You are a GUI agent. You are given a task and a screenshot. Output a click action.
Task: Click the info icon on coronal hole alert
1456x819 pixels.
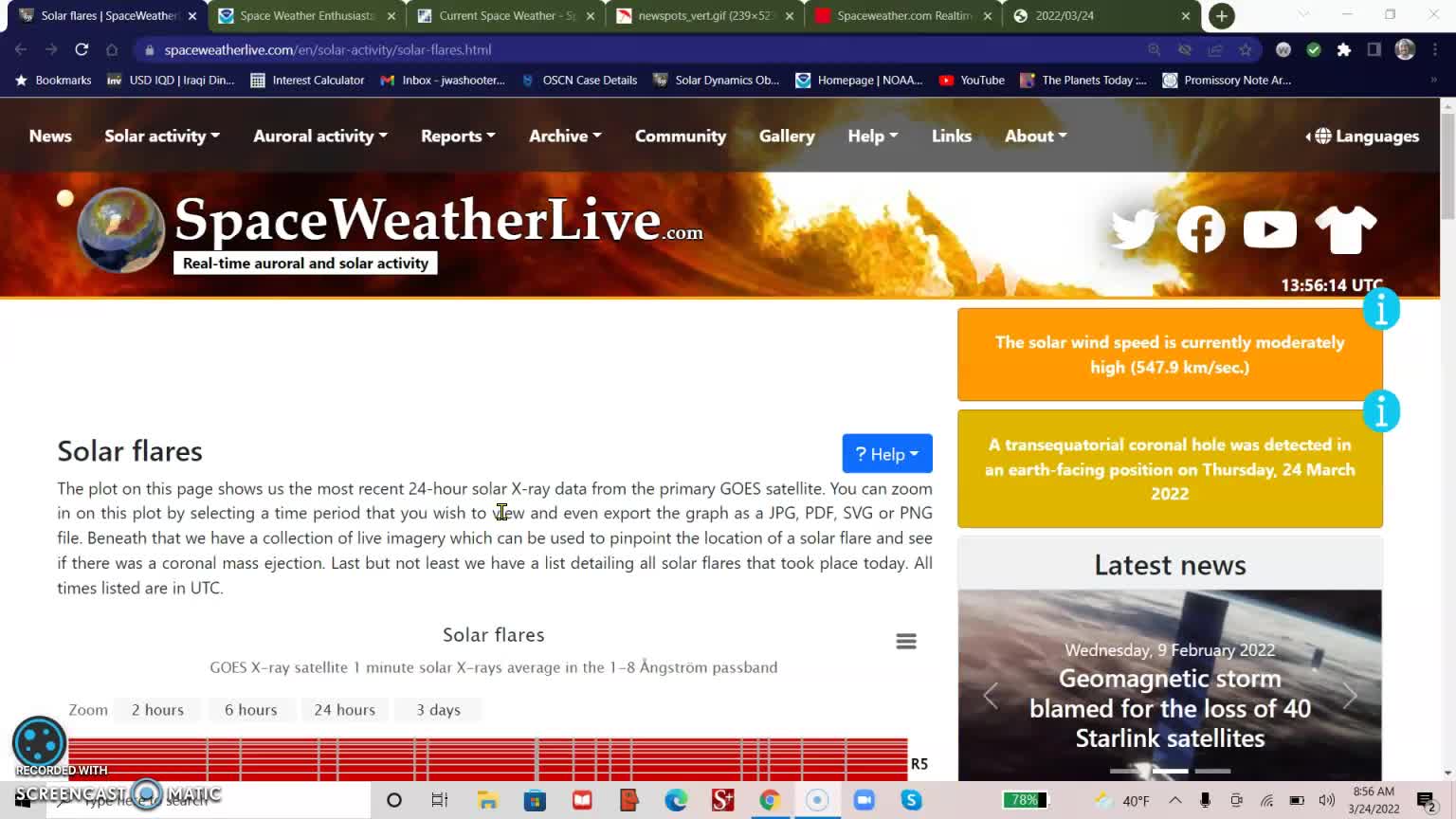click(x=1381, y=411)
